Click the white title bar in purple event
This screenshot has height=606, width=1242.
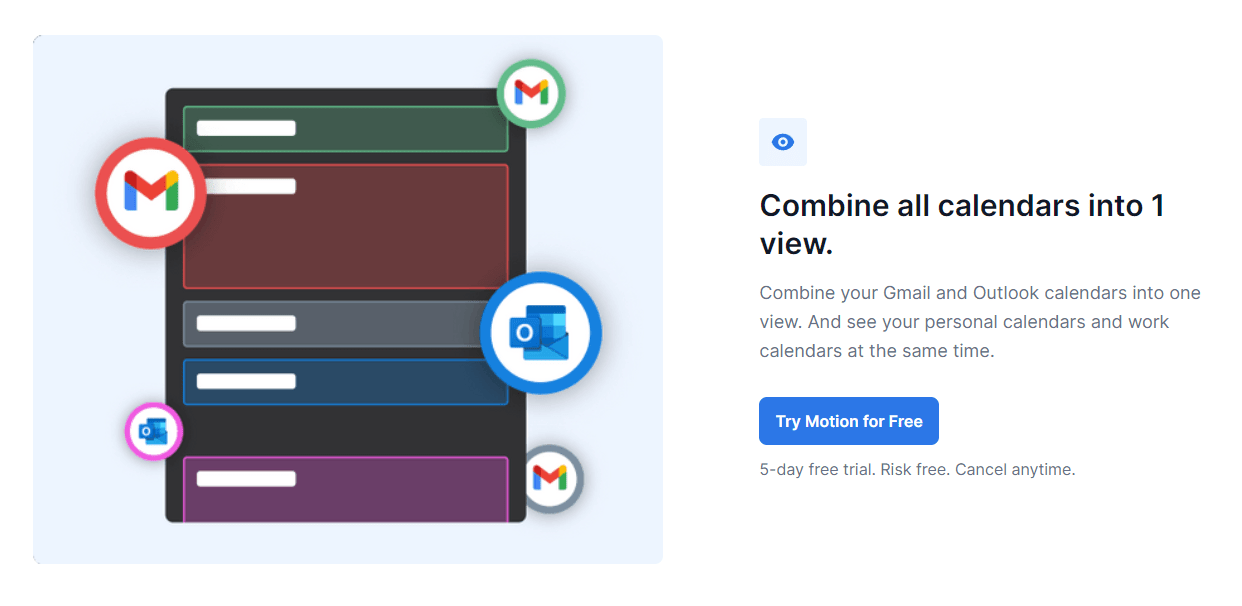[x=246, y=478]
